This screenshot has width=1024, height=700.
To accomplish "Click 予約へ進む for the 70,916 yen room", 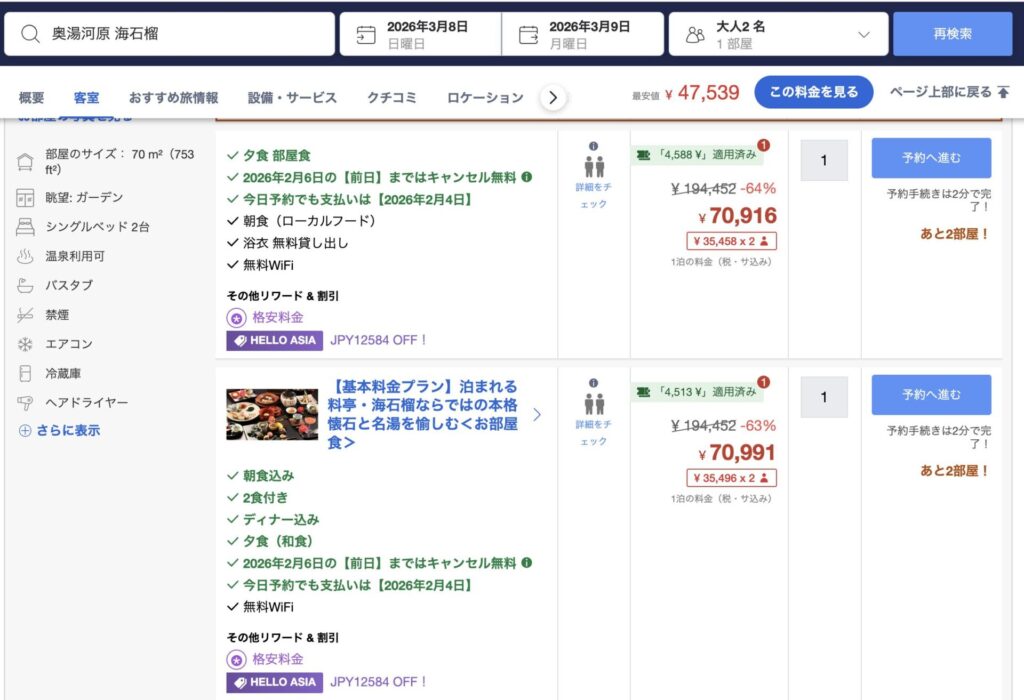I will click(x=931, y=158).
